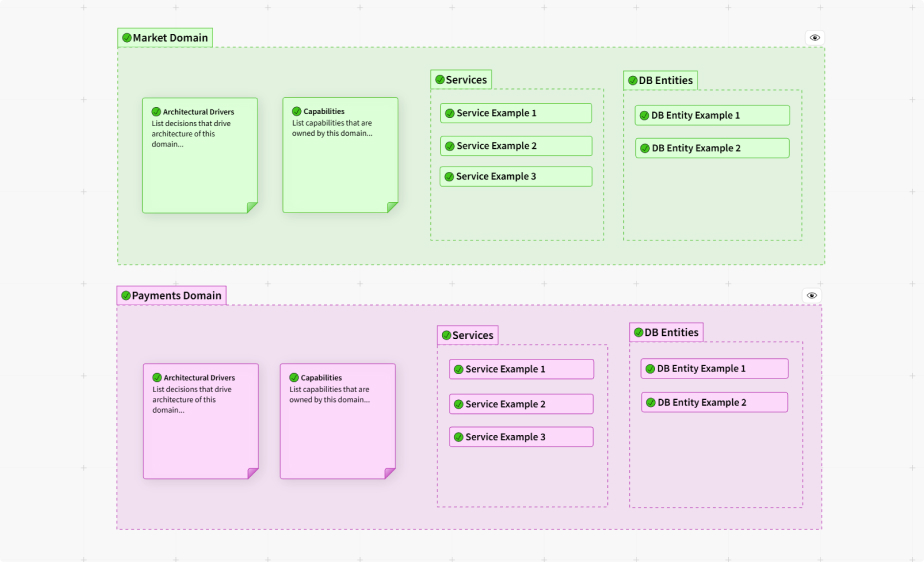This screenshot has width=924, height=562.
Task: Click folded corner of green Capabilities note
Action: (392, 207)
